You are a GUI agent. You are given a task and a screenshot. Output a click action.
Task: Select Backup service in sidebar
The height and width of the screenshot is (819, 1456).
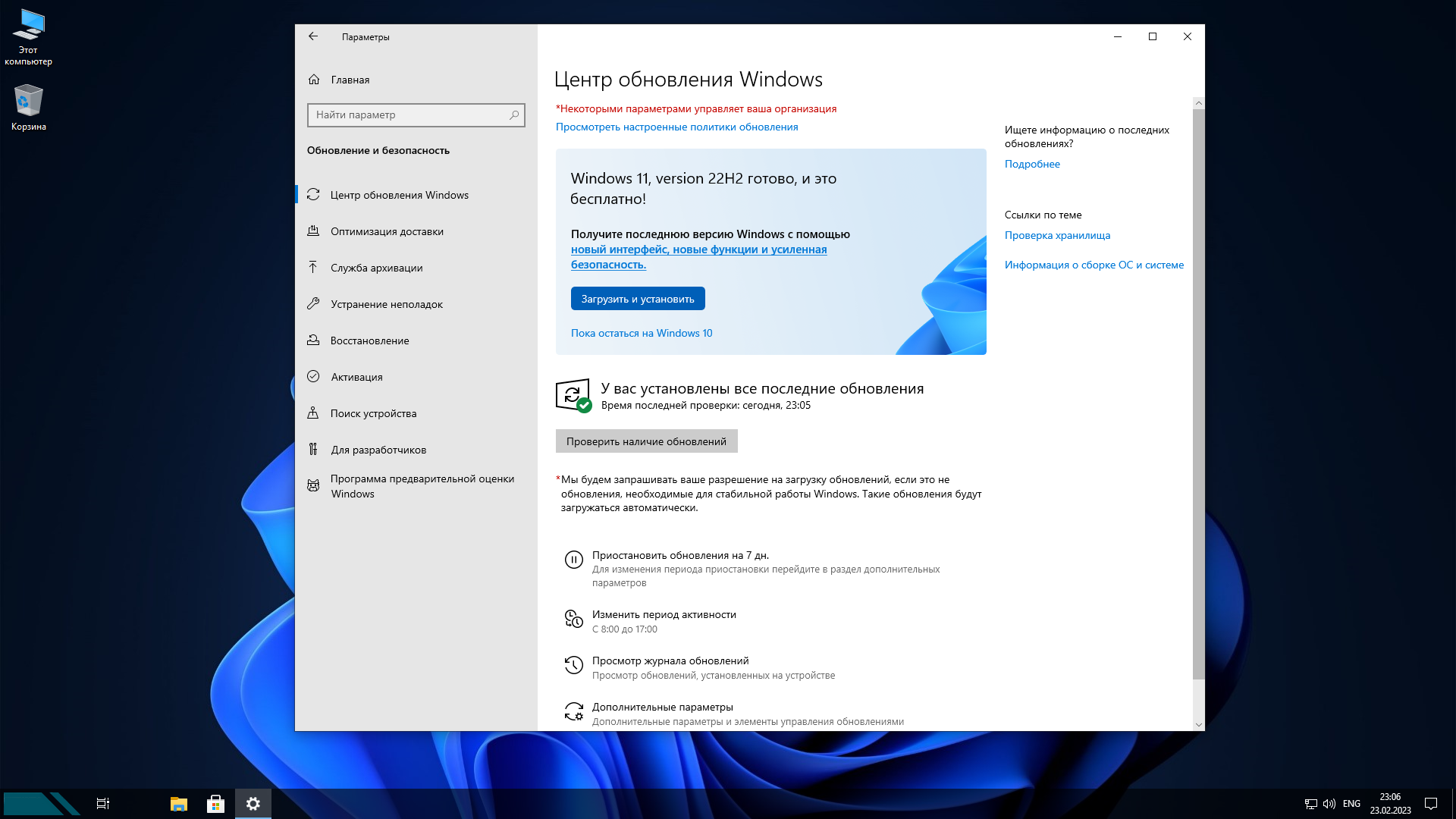click(x=376, y=268)
